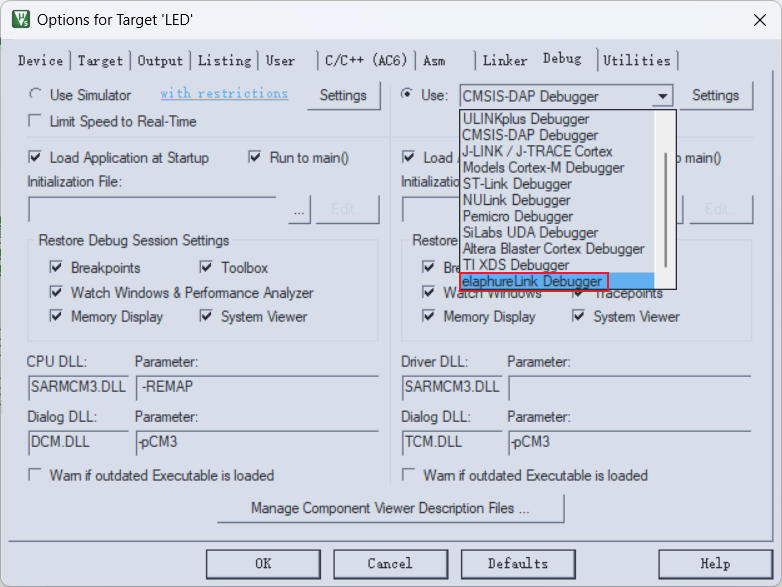Click Driver DLL field SARMCM3.DLL

[x=452, y=387]
